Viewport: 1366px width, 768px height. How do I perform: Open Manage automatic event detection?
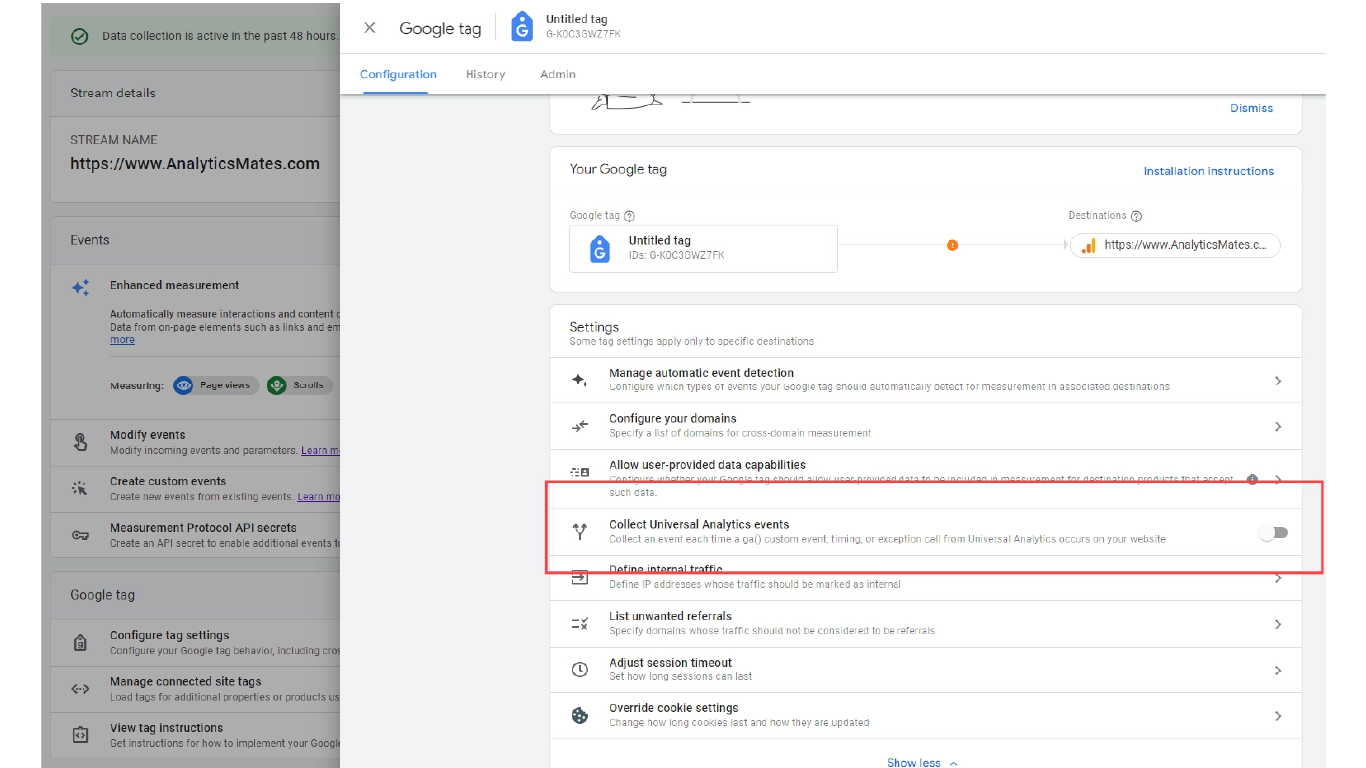(926, 380)
